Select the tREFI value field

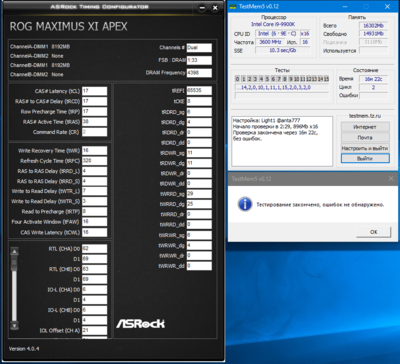pos(199,90)
